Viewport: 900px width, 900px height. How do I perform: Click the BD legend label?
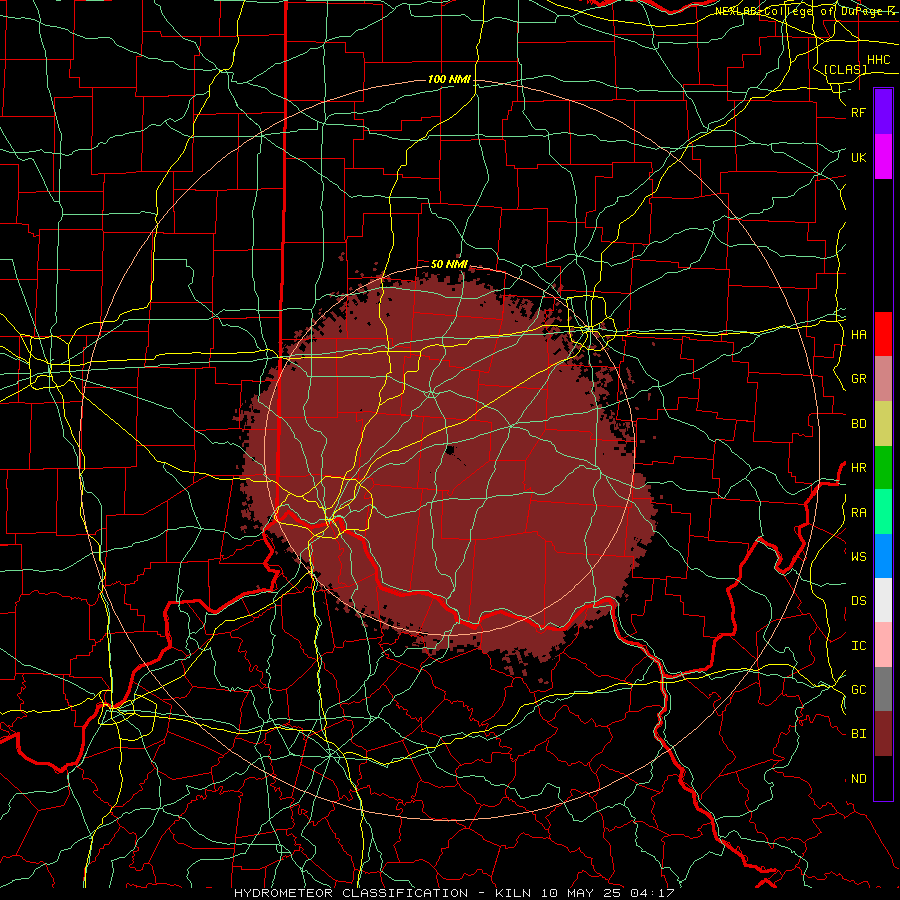click(x=859, y=424)
